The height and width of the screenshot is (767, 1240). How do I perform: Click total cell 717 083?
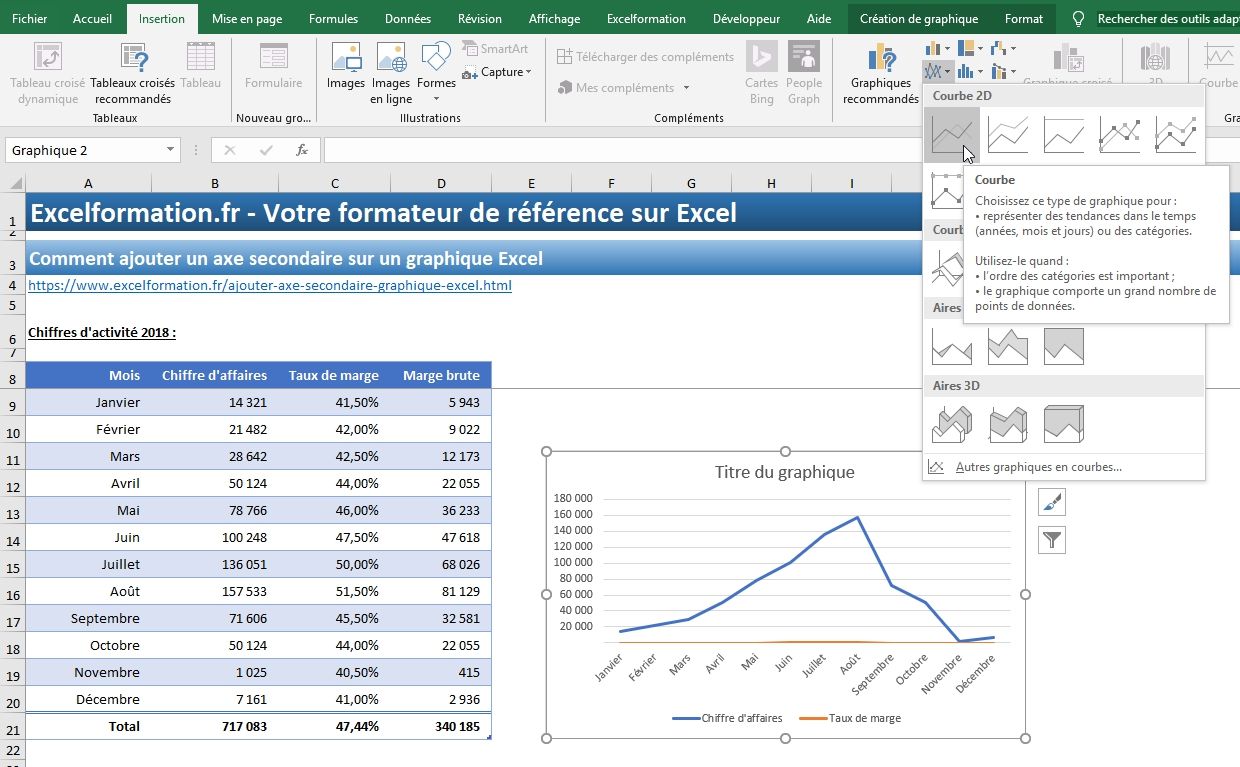(x=215, y=726)
